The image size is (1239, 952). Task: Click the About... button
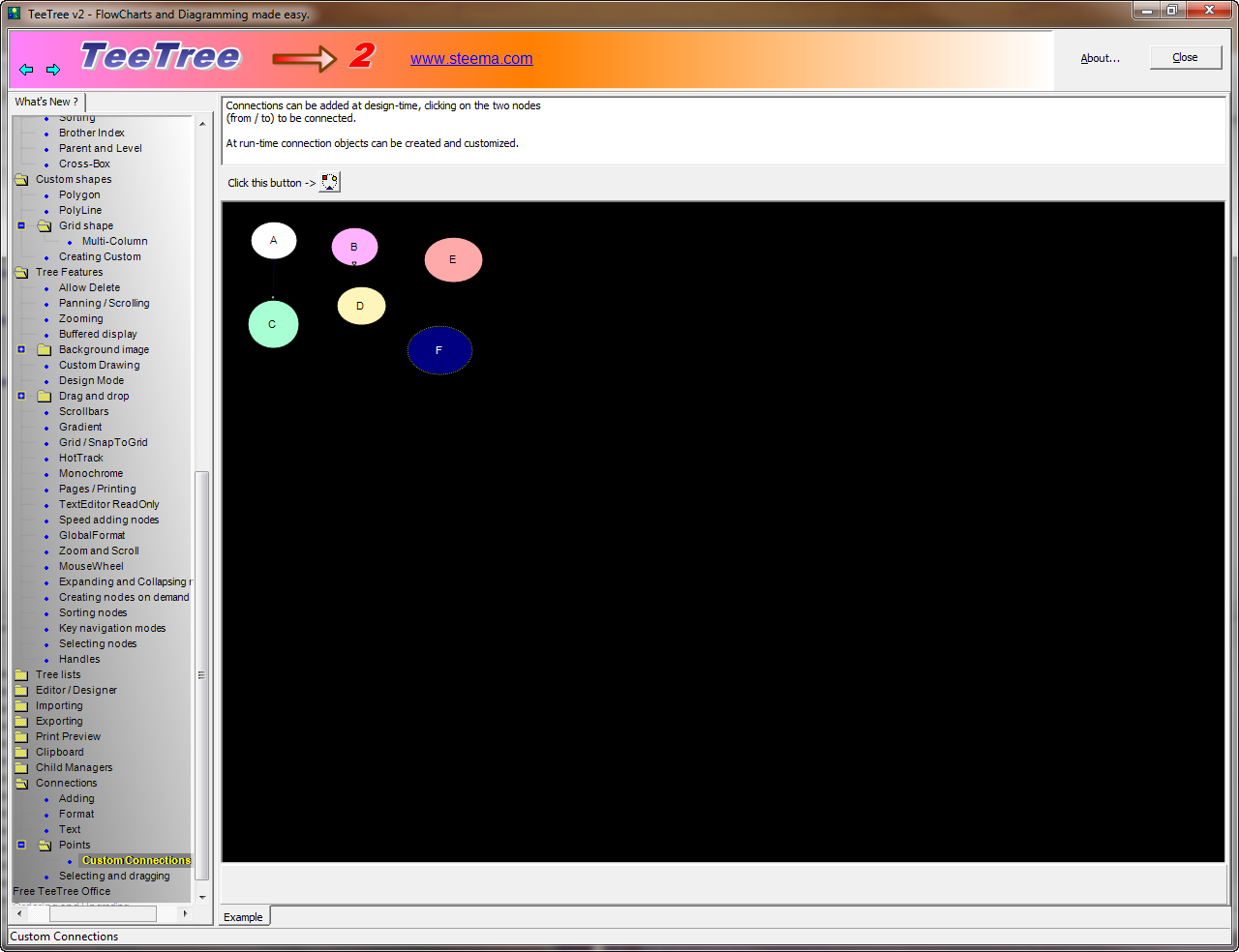point(1100,58)
